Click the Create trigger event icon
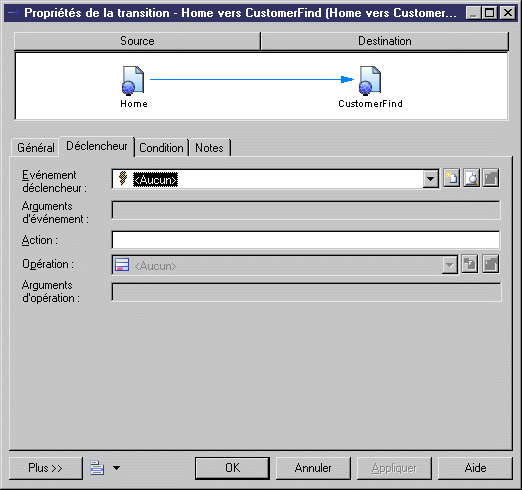This screenshot has width=522, height=490. click(x=452, y=178)
